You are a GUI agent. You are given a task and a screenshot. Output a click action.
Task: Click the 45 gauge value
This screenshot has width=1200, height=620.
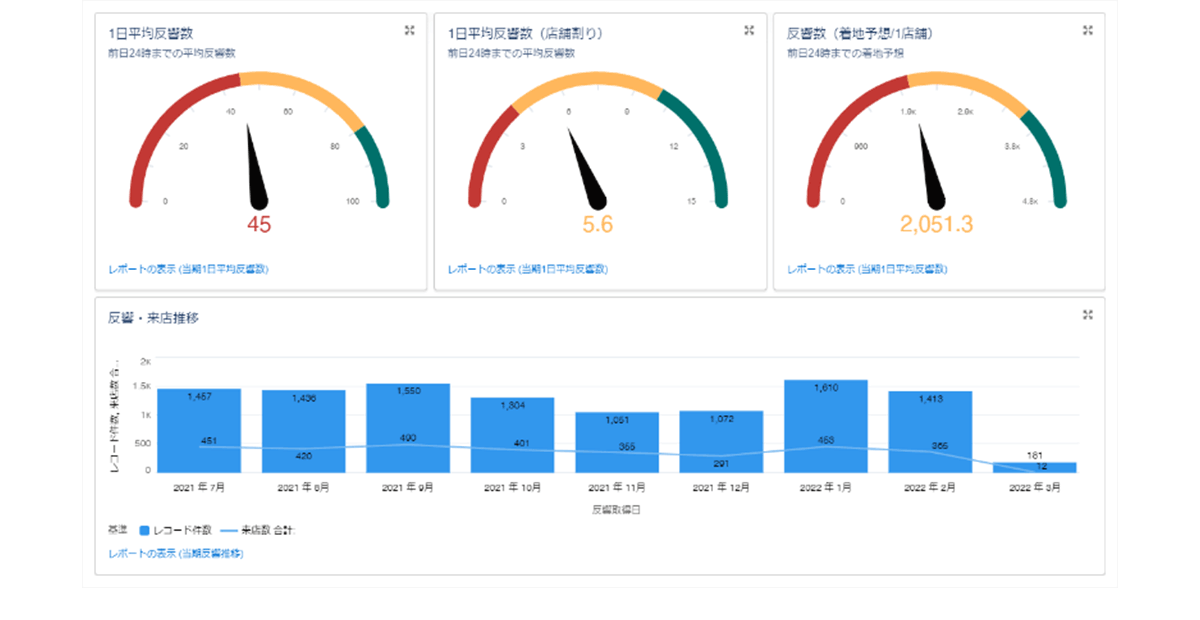pyautogui.click(x=259, y=225)
